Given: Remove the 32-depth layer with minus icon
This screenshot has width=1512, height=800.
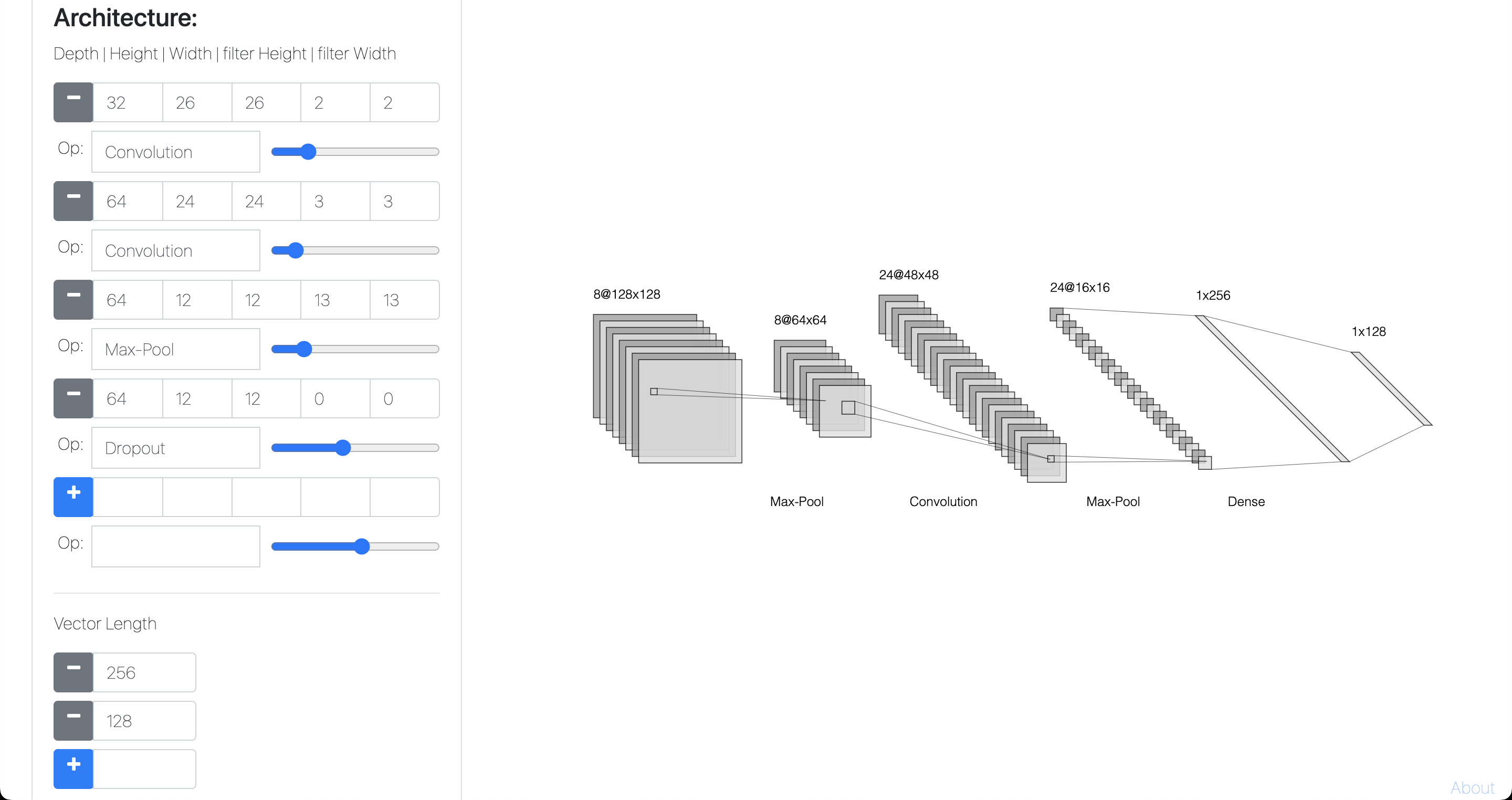Looking at the screenshot, I should tap(73, 102).
